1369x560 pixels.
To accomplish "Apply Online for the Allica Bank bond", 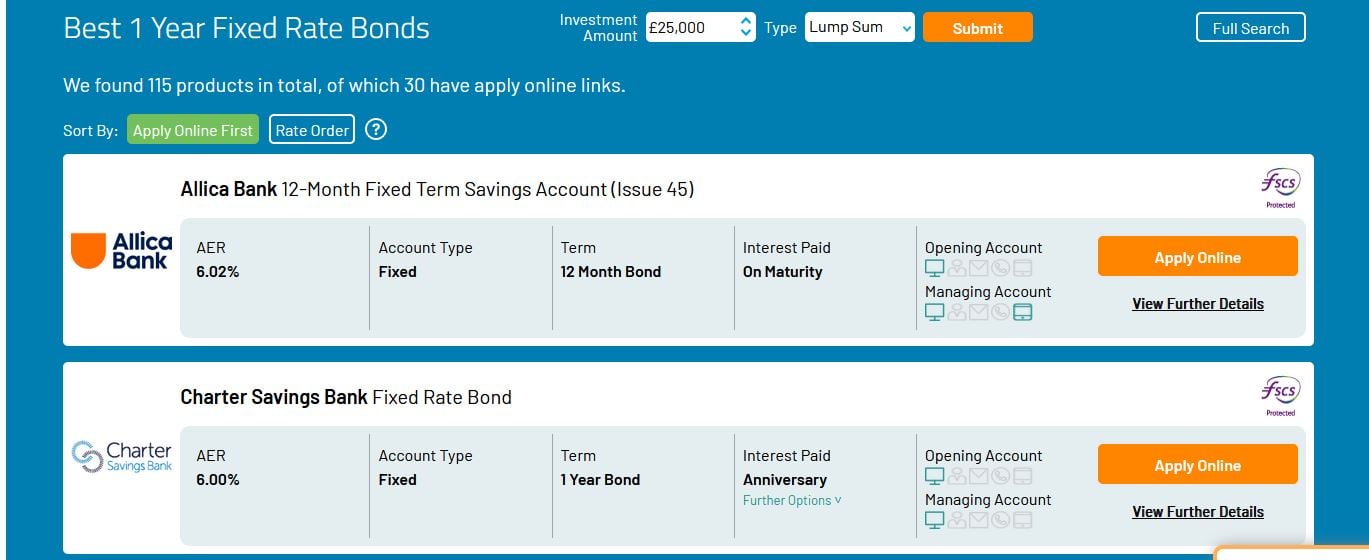I will pos(1197,257).
